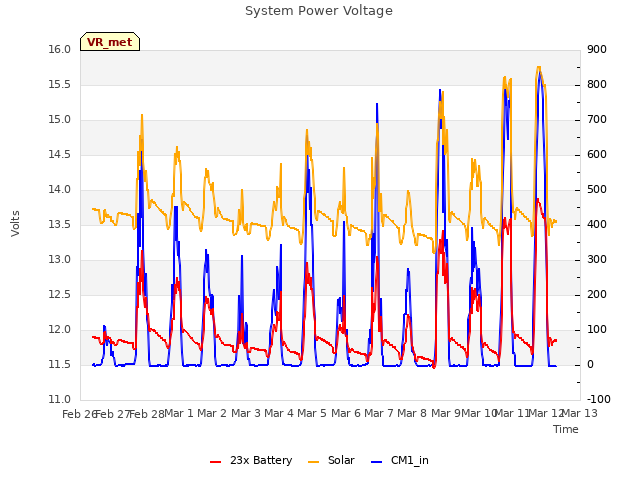
Task: Toggle the CM1_in legend entry
Action: [400, 460]
